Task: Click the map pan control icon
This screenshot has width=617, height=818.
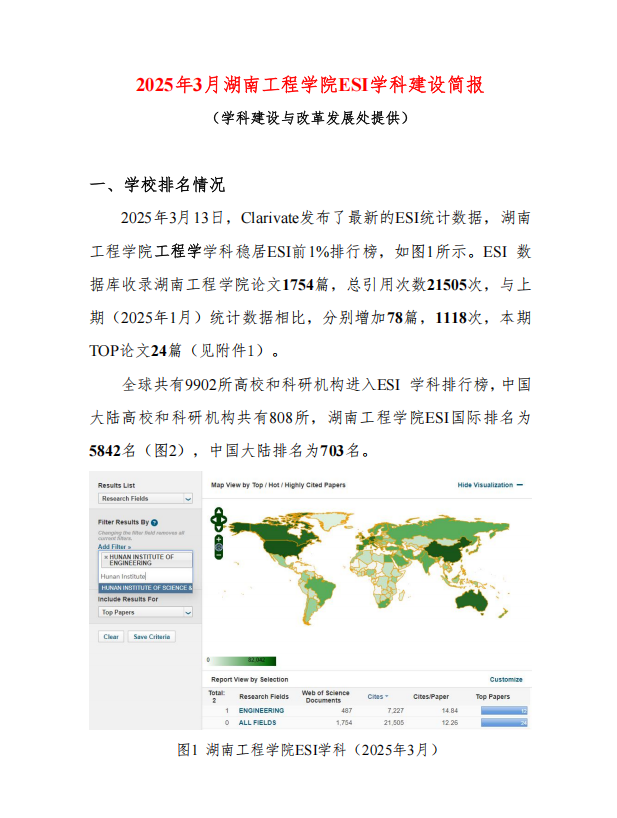Action: coord(219,519)
